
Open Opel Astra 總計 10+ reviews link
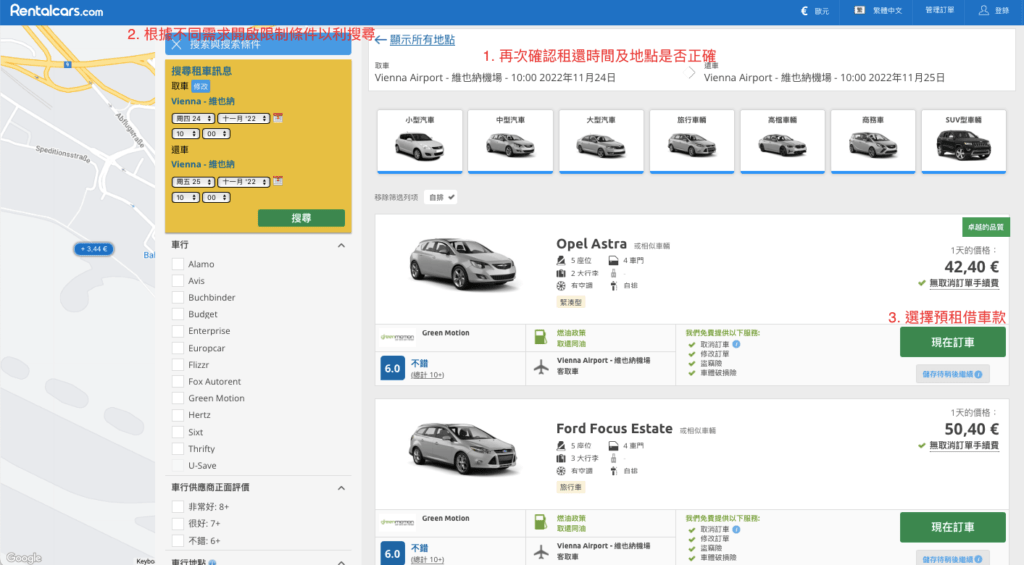[x=427, y=375]
